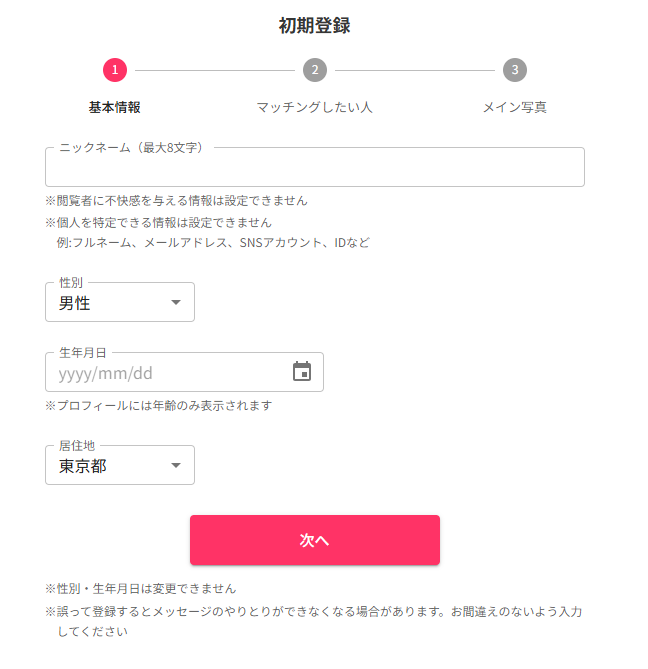Click the 生年月日 field label

83,353
